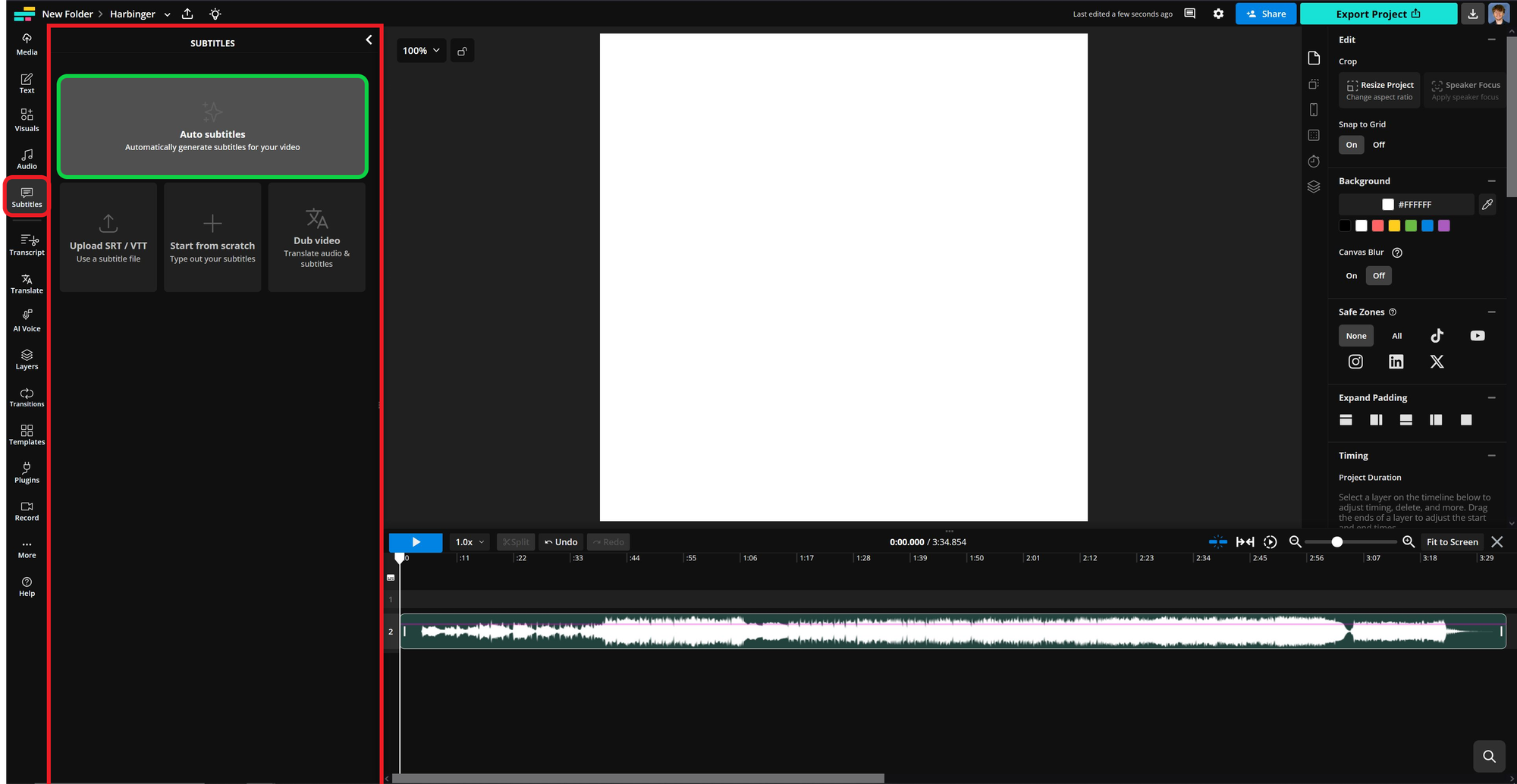
Task: Open the 100% canvas zoom dropdown
Action: tap(421, 50)
